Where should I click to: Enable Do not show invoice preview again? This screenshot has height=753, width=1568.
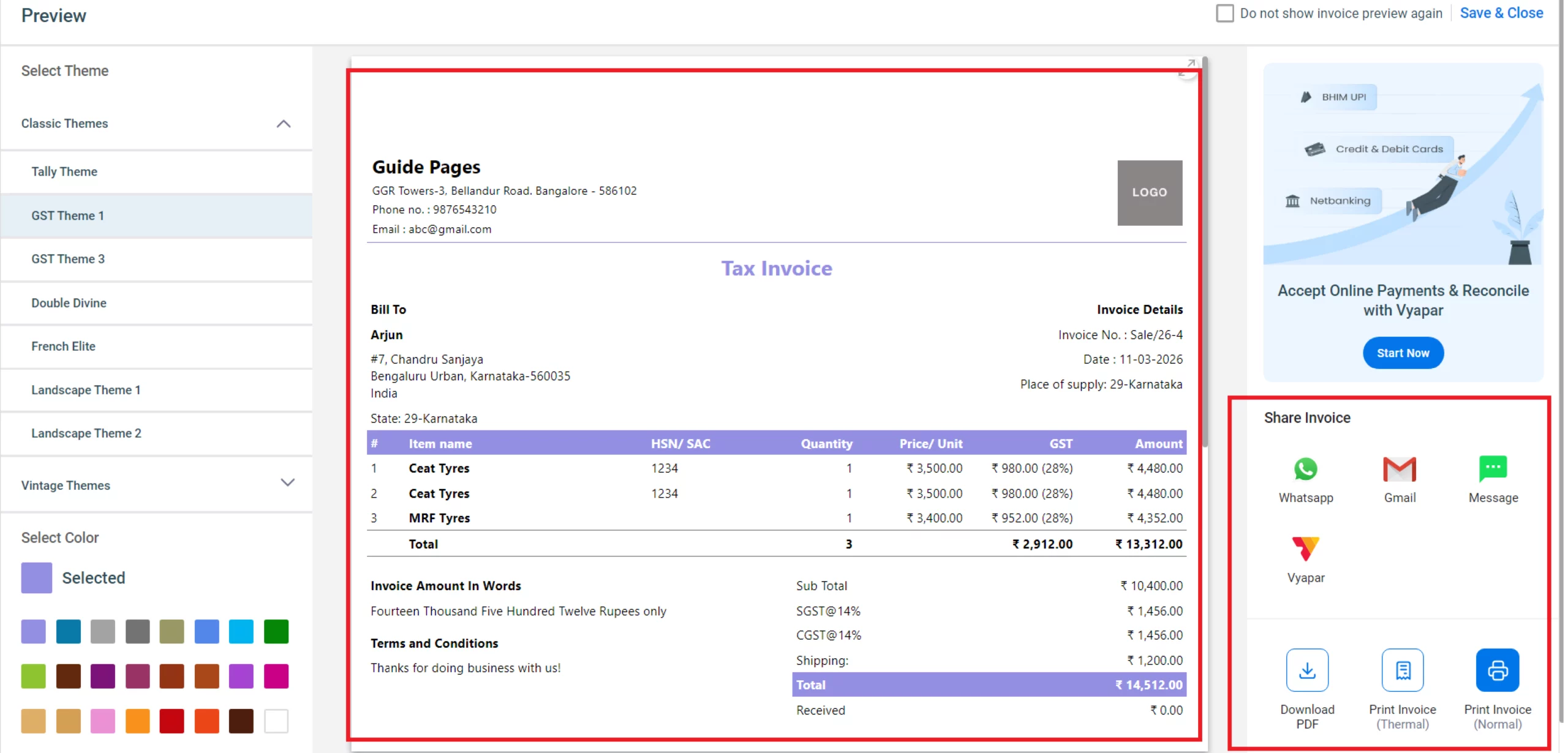[1225, 13]
